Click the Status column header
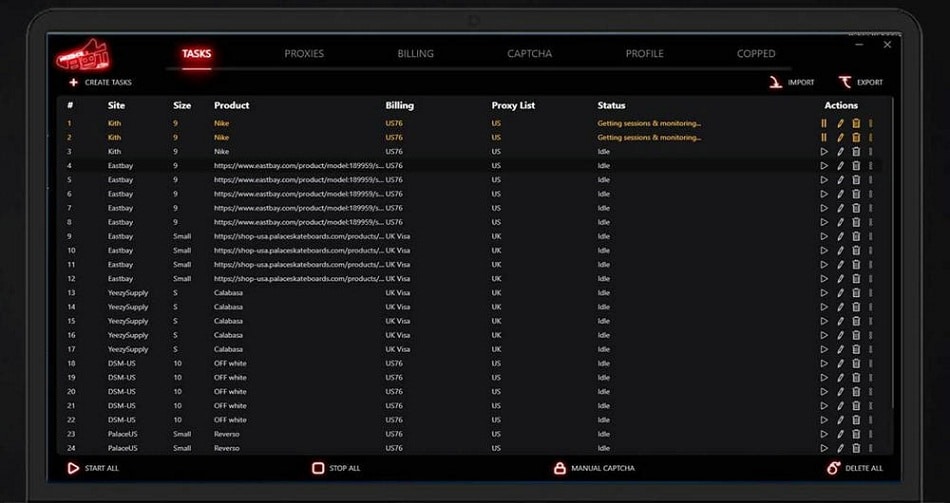950x503 pixels. tap(611, 105)
